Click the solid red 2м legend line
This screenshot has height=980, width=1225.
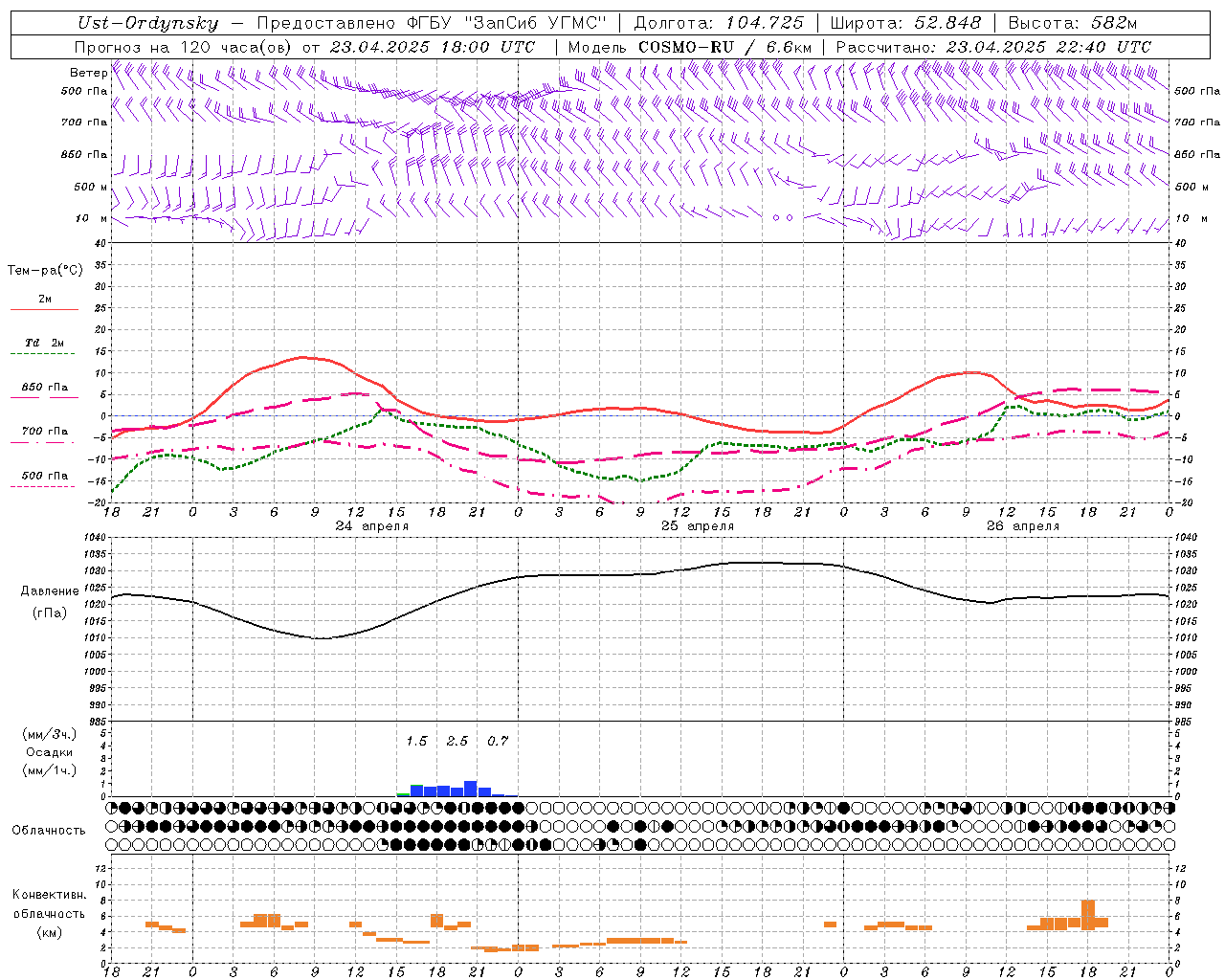44,309
